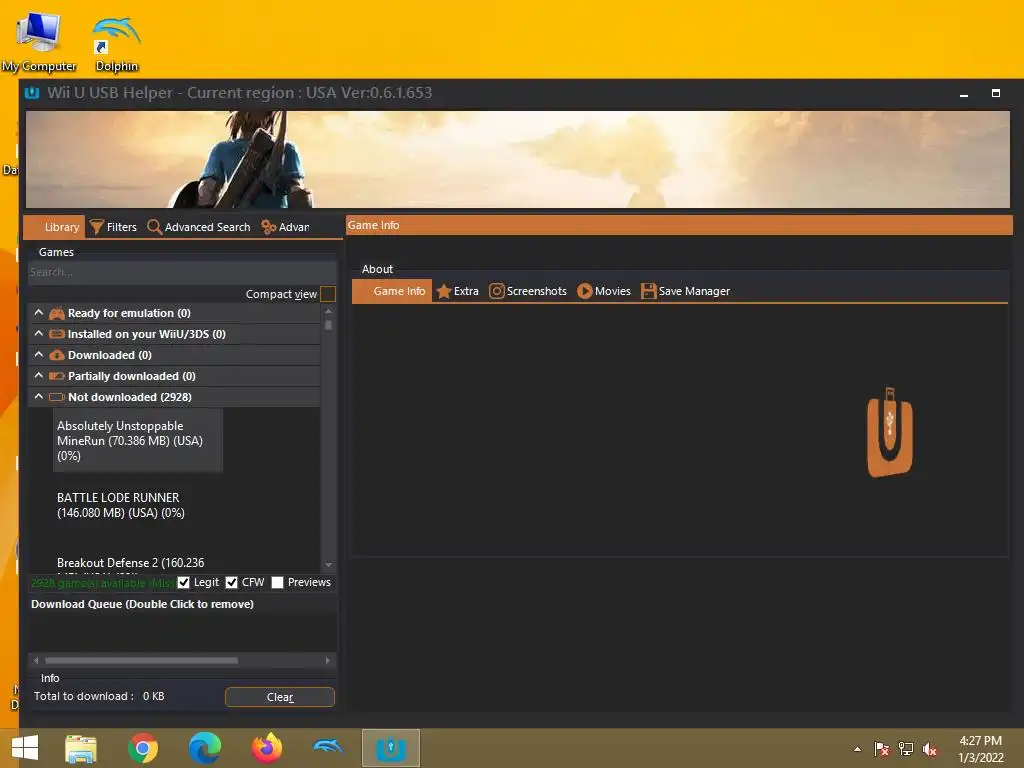The height and width of the screenshot is (768, 1024).
Task: Open My Computer on the desktop
Action: pyautogui.click(x=39, y=42)
